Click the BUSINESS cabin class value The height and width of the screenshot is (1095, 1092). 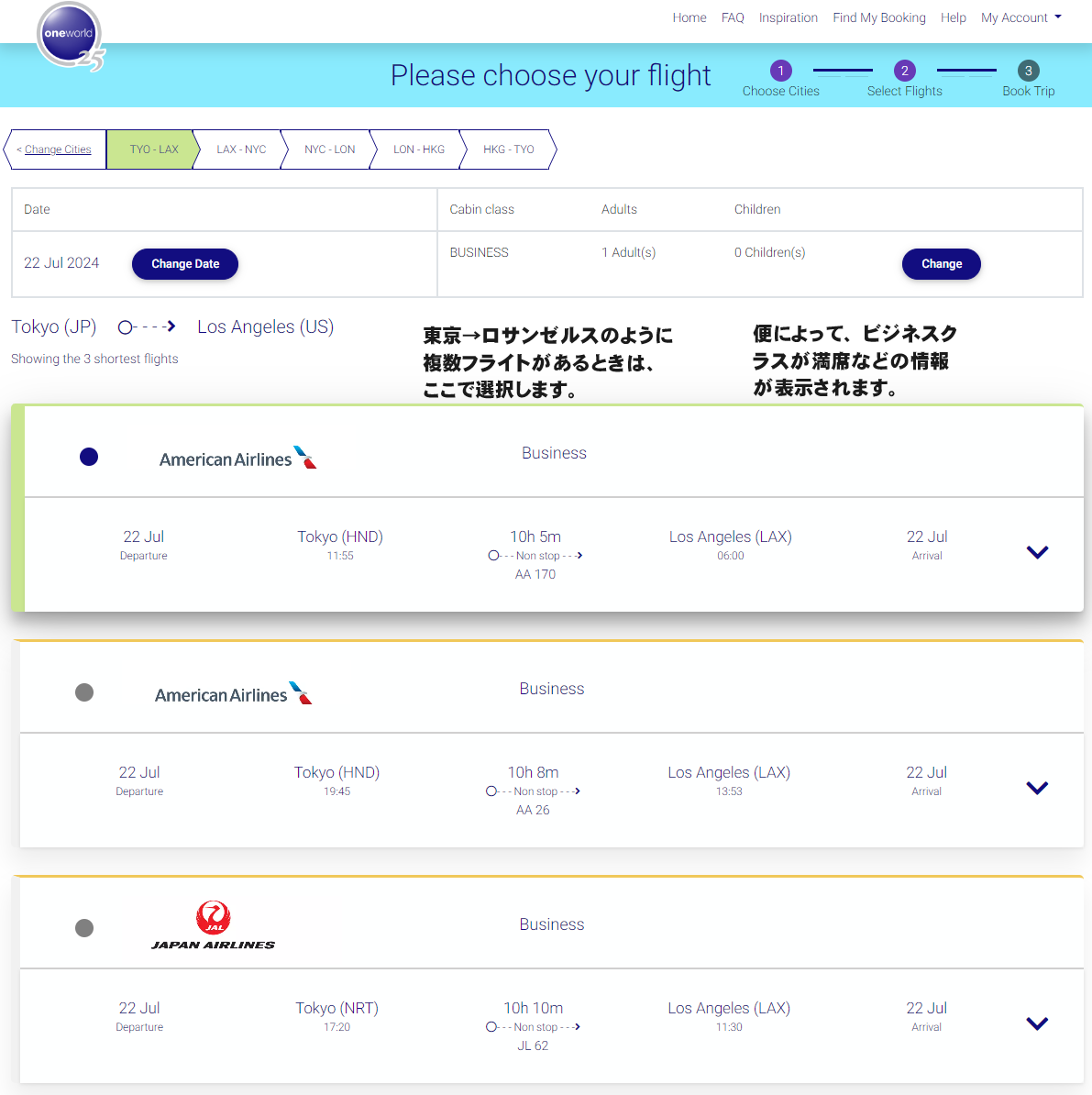(479, 252)
